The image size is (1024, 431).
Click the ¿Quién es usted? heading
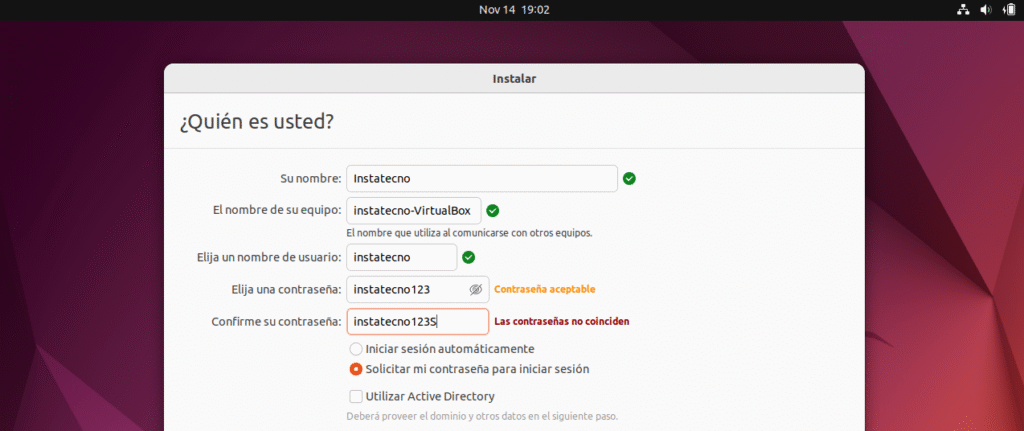pos(256,122)
